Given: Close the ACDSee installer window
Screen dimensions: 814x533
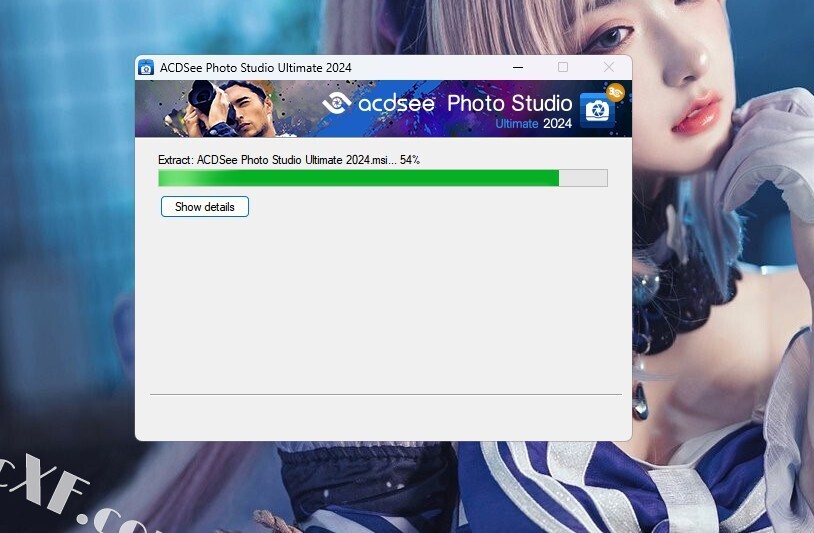Looking at the screenshot, I should click(609, 67).
